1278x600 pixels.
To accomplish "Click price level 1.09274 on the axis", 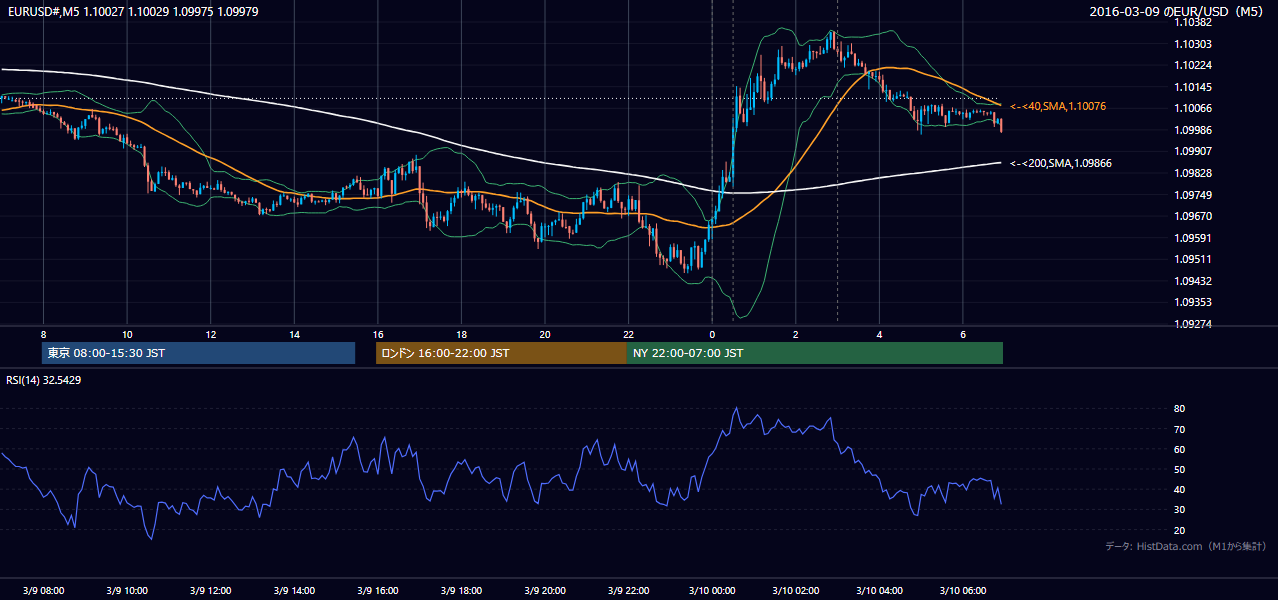I will click(1194, 324).
